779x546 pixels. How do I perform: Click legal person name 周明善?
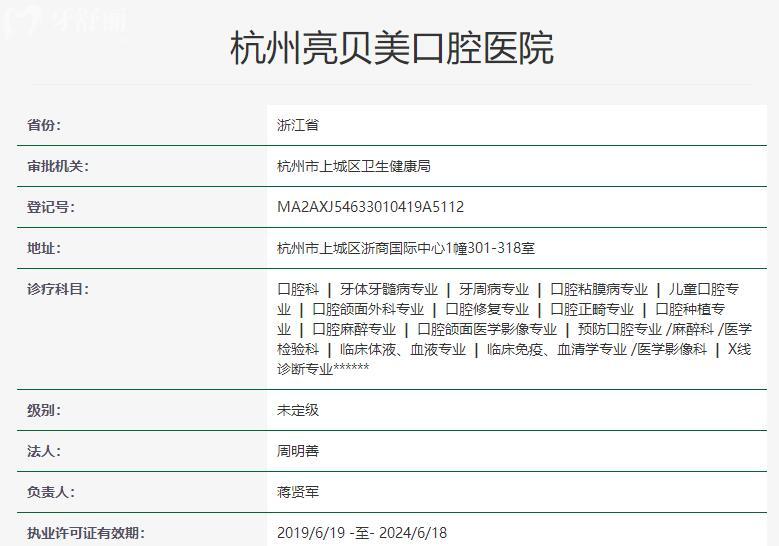[x=298, y=451]
